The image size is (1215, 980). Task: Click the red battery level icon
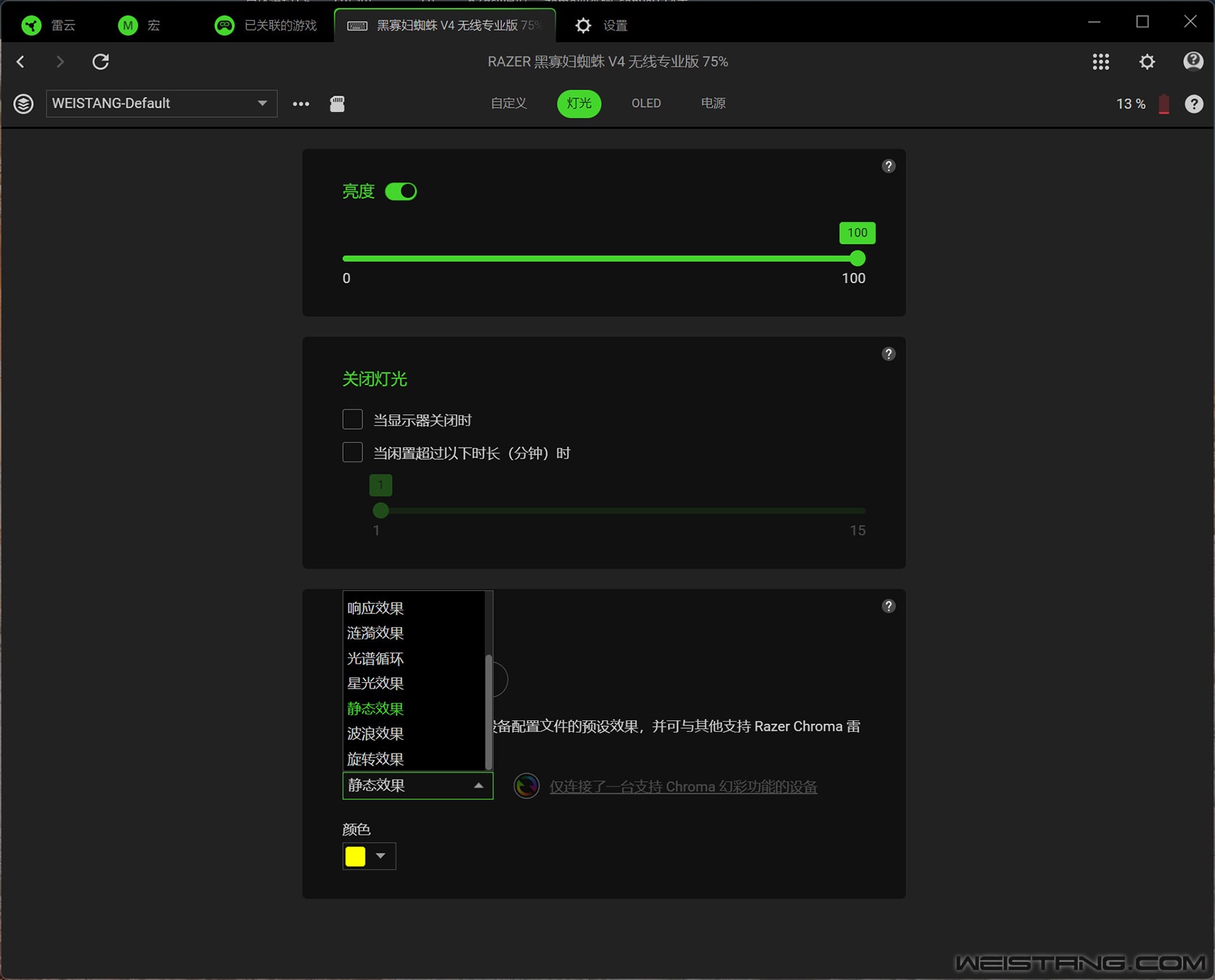(x=1164, y=104)
